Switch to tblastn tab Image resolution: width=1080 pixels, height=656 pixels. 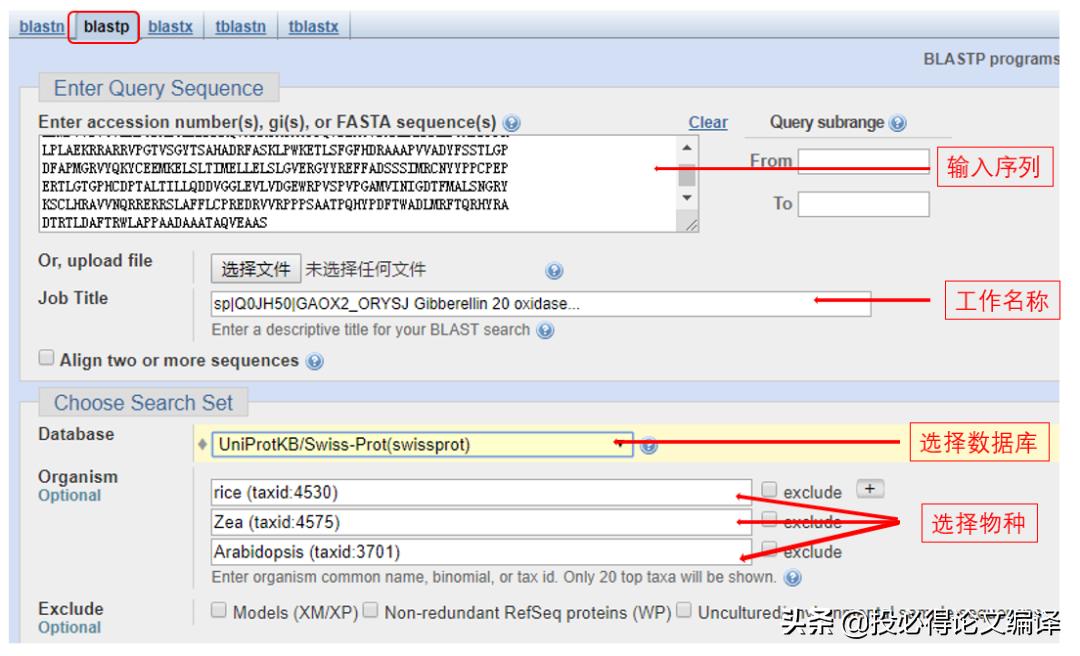click(240, 27)
